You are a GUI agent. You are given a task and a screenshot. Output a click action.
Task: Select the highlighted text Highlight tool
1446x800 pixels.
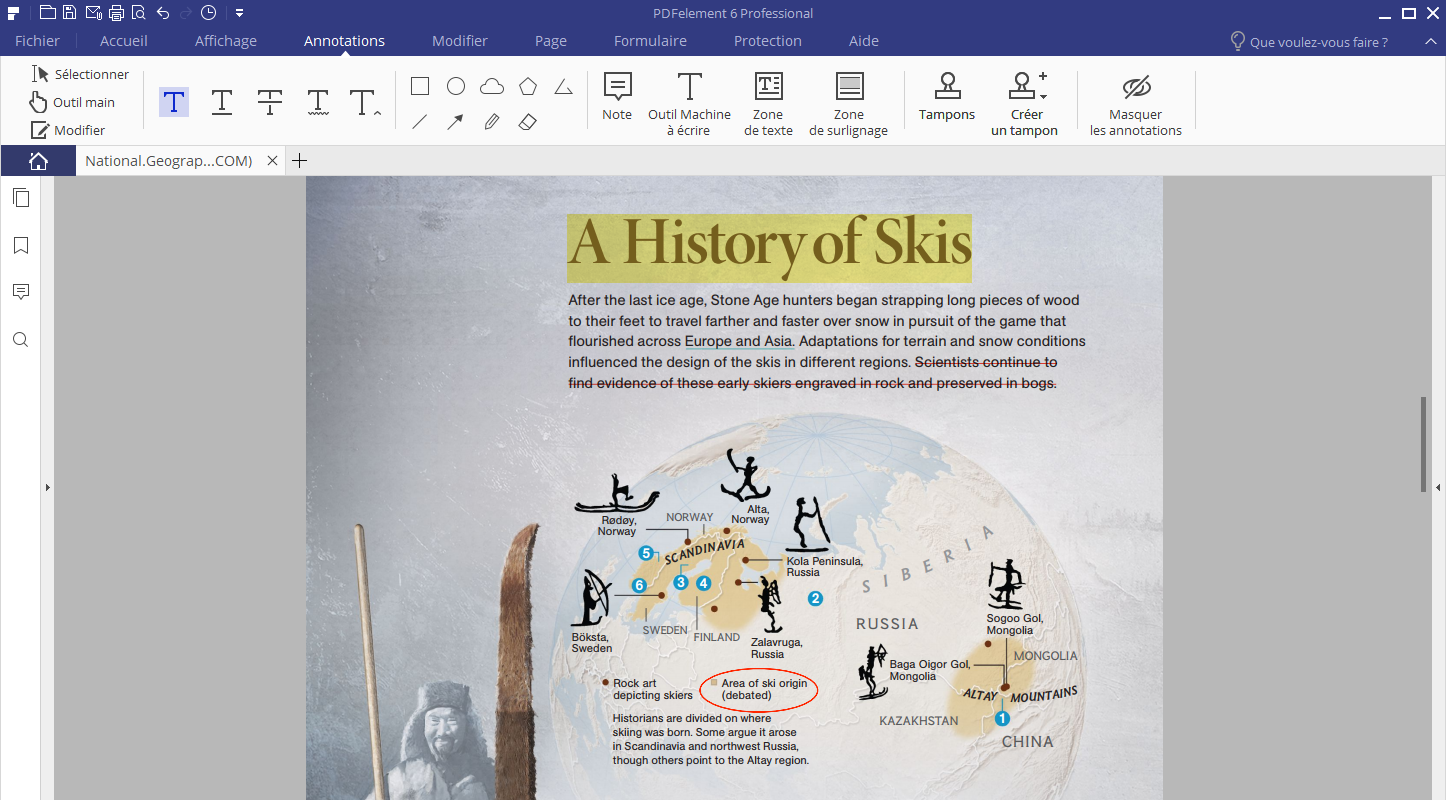[x=174, y=101]
